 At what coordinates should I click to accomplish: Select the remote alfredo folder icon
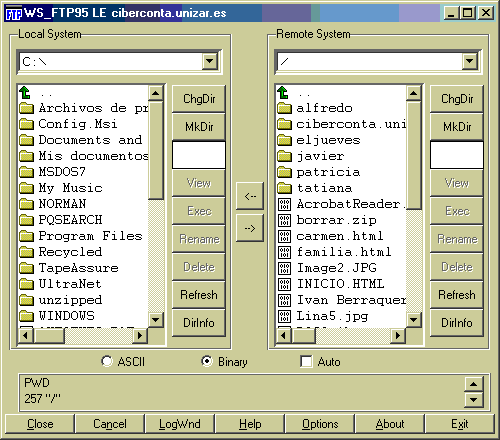(284, 108)
